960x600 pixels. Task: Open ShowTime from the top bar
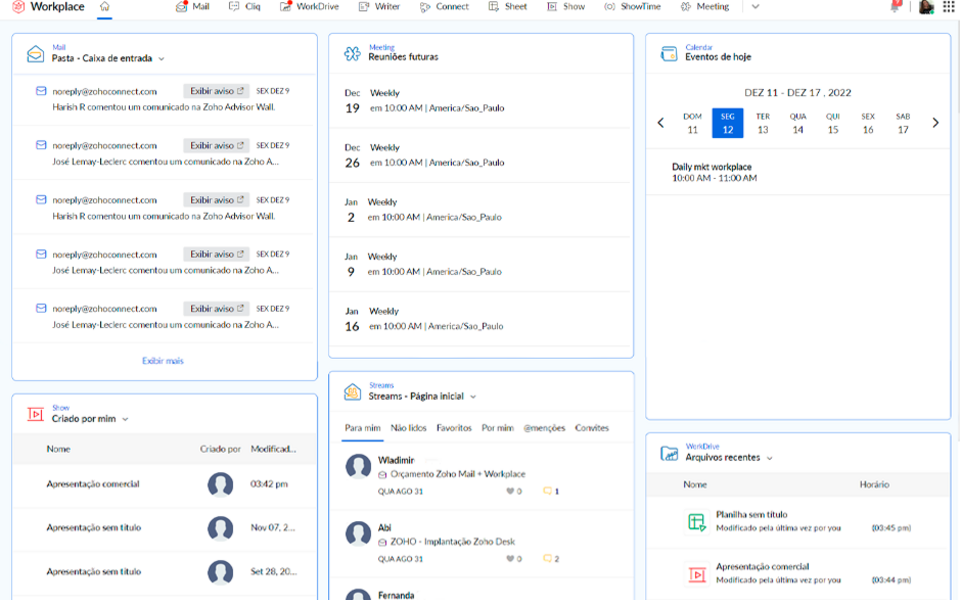tap(632, 7)
